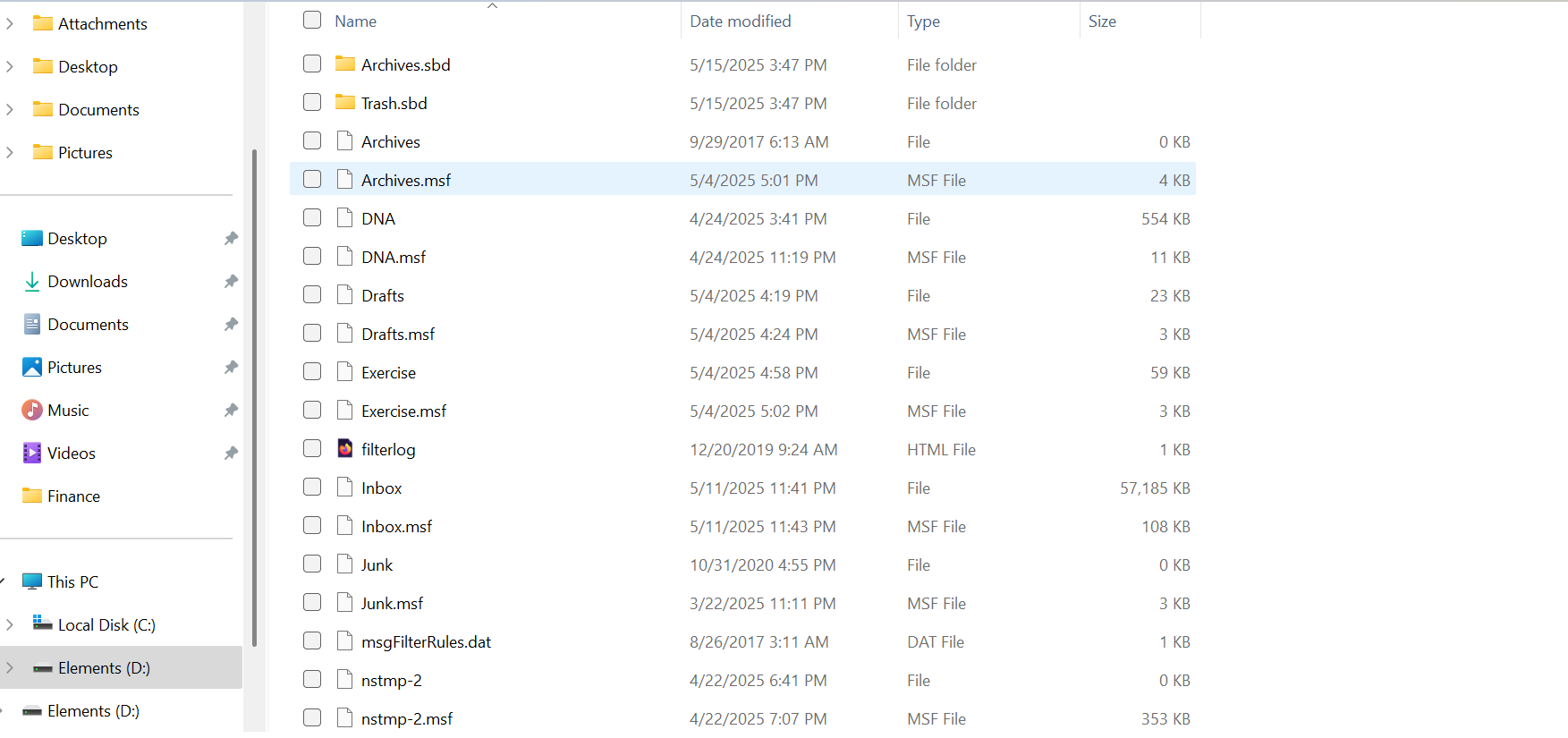Click the DAT File type cell
Image resolution: width=1568 pixels, height=738 pixels.
pos(936,641)
